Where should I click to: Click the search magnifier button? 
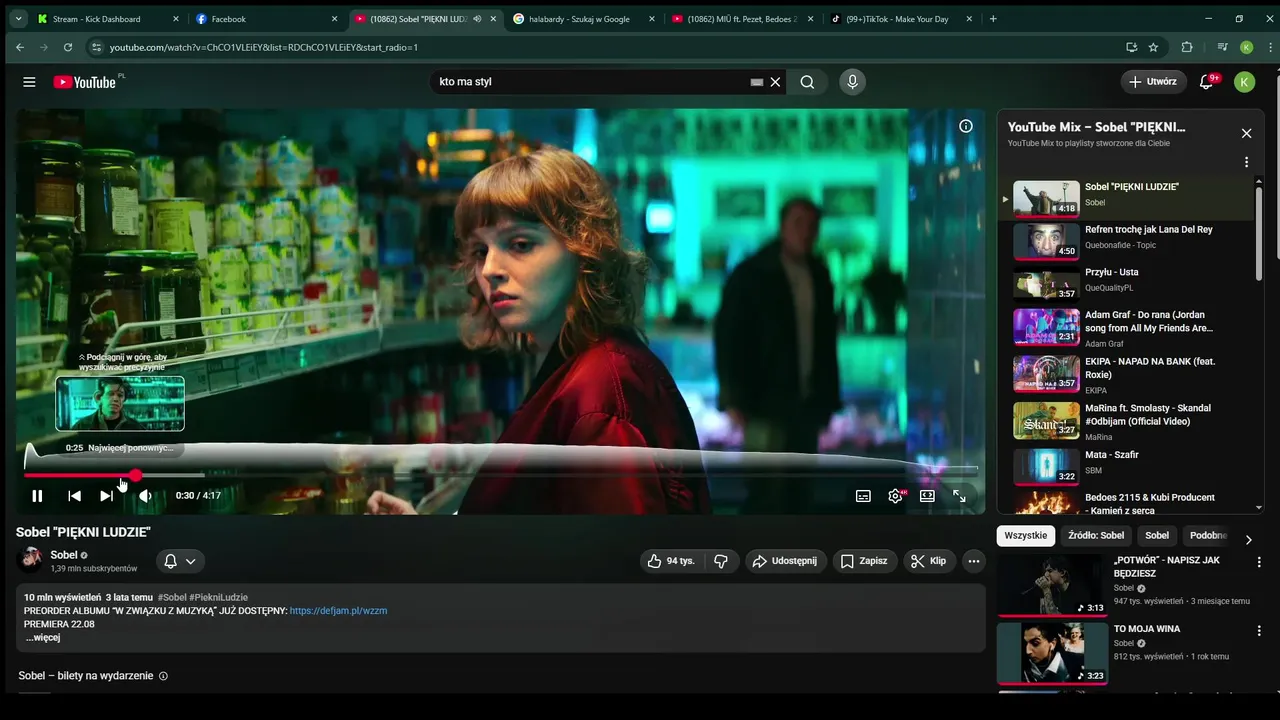click(807, 82)
